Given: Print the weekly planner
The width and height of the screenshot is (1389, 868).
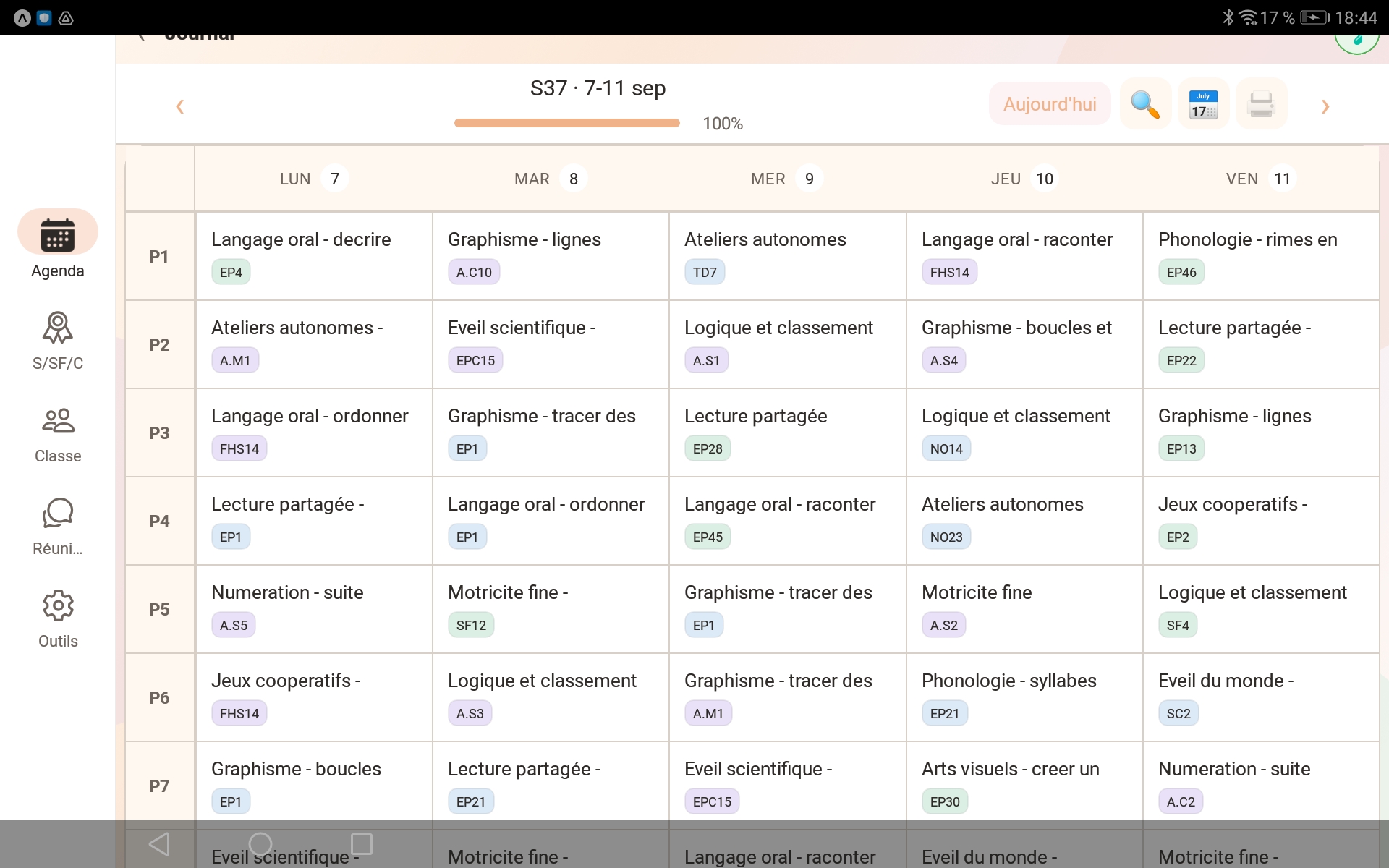Looking at the screenshot, I should pyautogui.click(x=1260, y=103).
